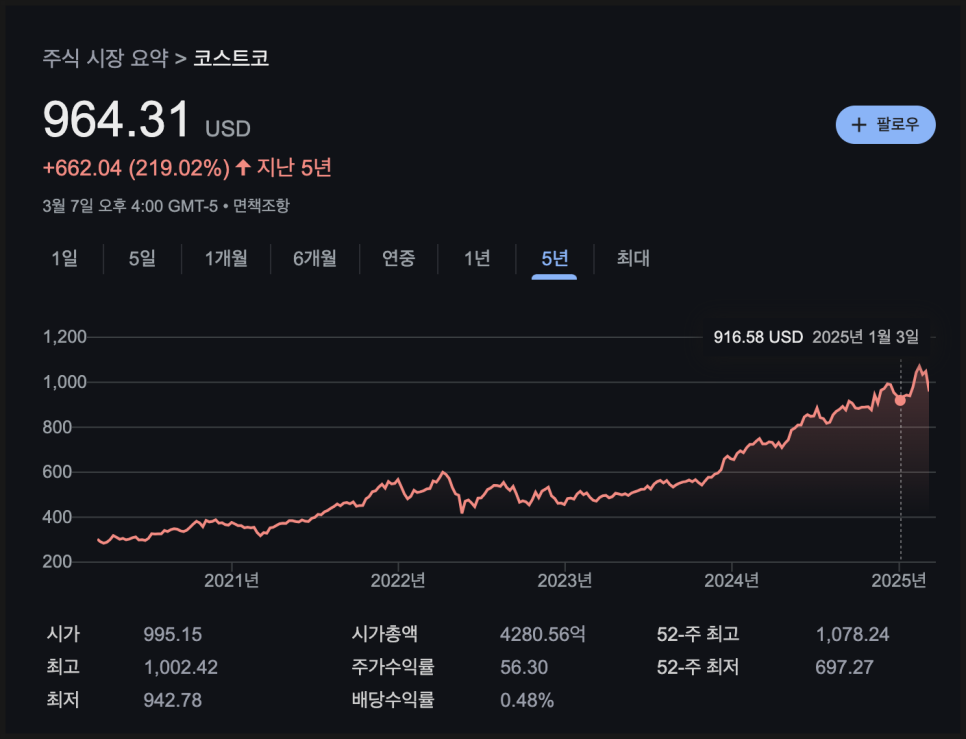Click the 400 y-axis label

(57, 517)
